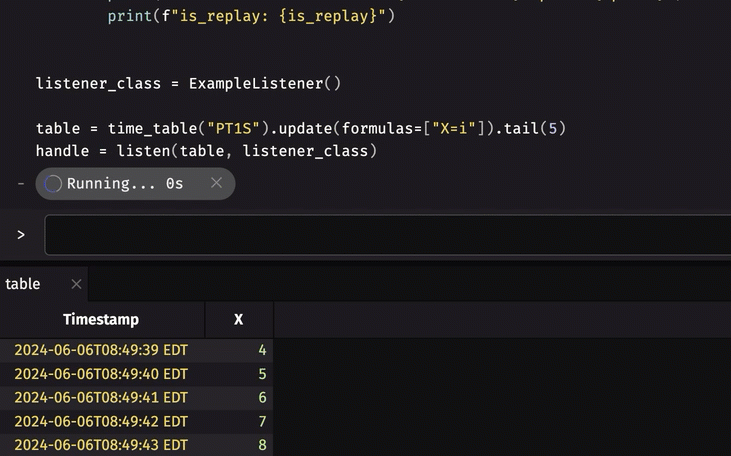Click the Running... 0s status text
The width and height of the screenshot is (731, 456).
[125, 183]
